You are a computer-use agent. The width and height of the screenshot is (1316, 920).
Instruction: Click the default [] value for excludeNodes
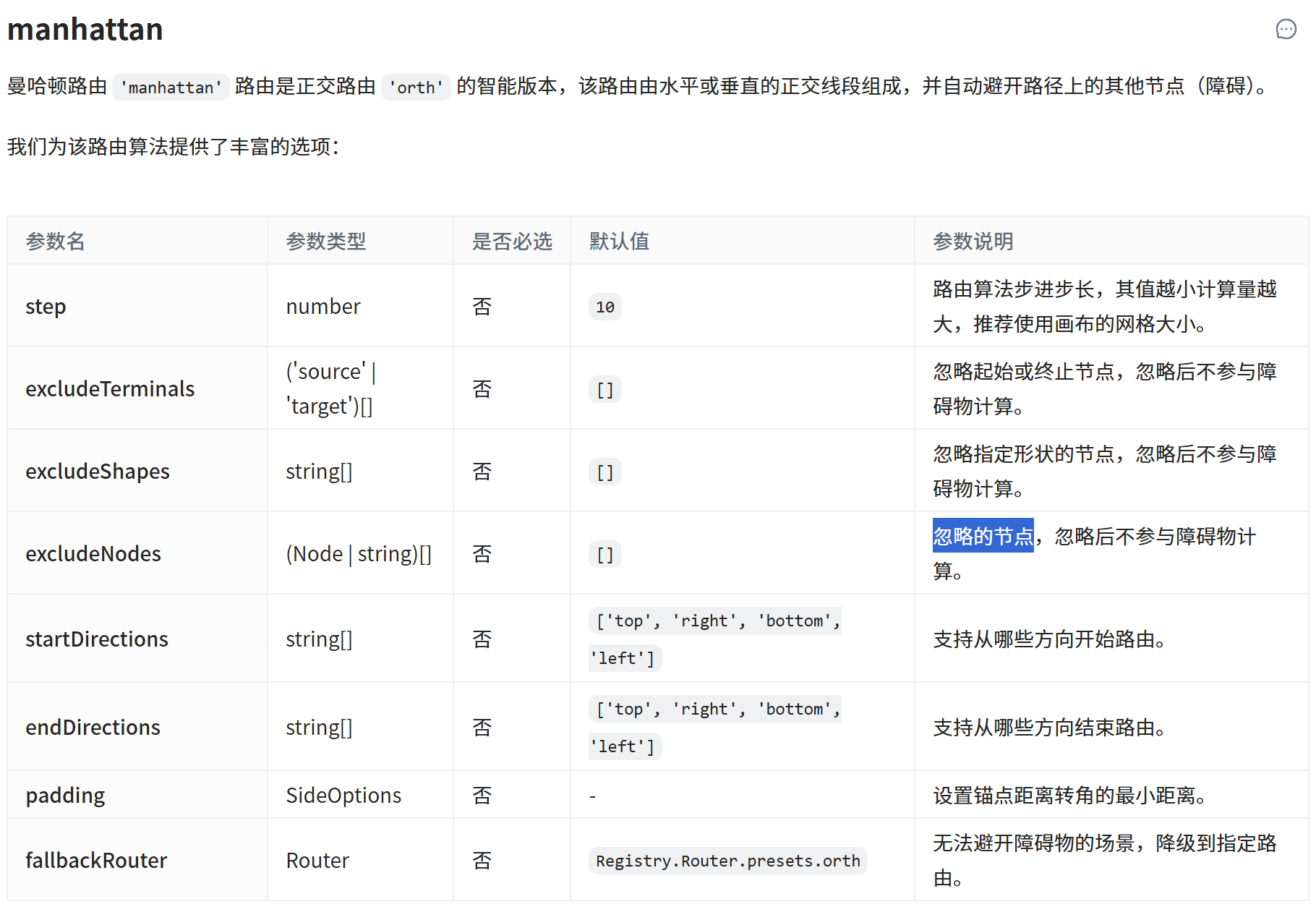[605, 555]
